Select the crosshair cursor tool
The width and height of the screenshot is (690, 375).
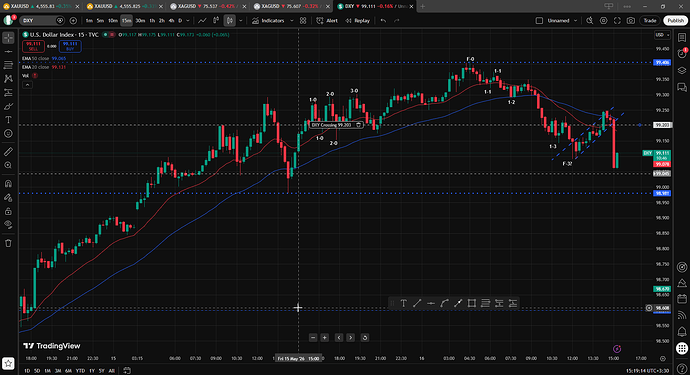(8, 38)
